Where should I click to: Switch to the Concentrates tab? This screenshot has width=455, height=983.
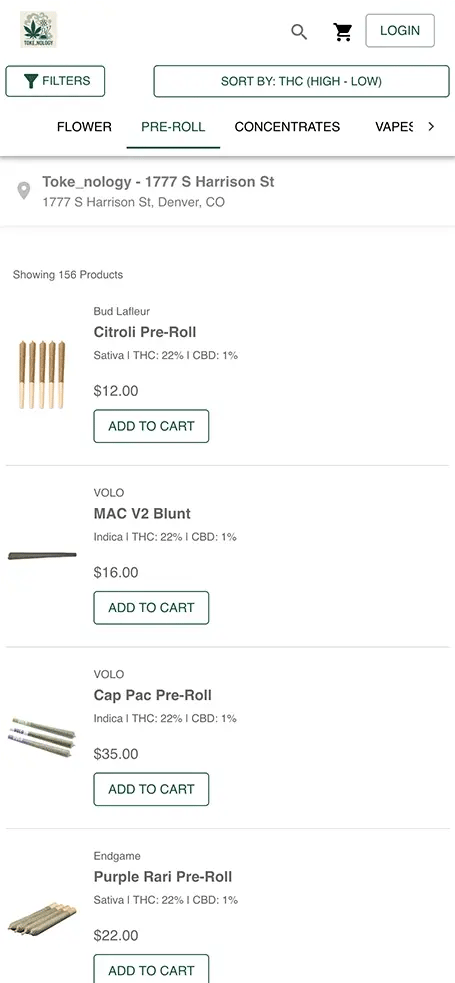pos(287,127)
